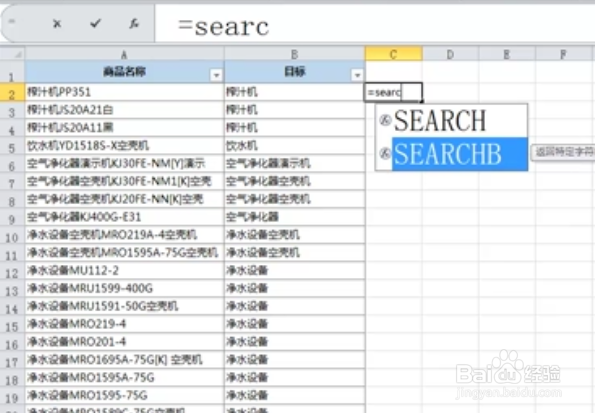
Task: Select cell 净水设备MRU1599-400G
Action: [124, 288]
